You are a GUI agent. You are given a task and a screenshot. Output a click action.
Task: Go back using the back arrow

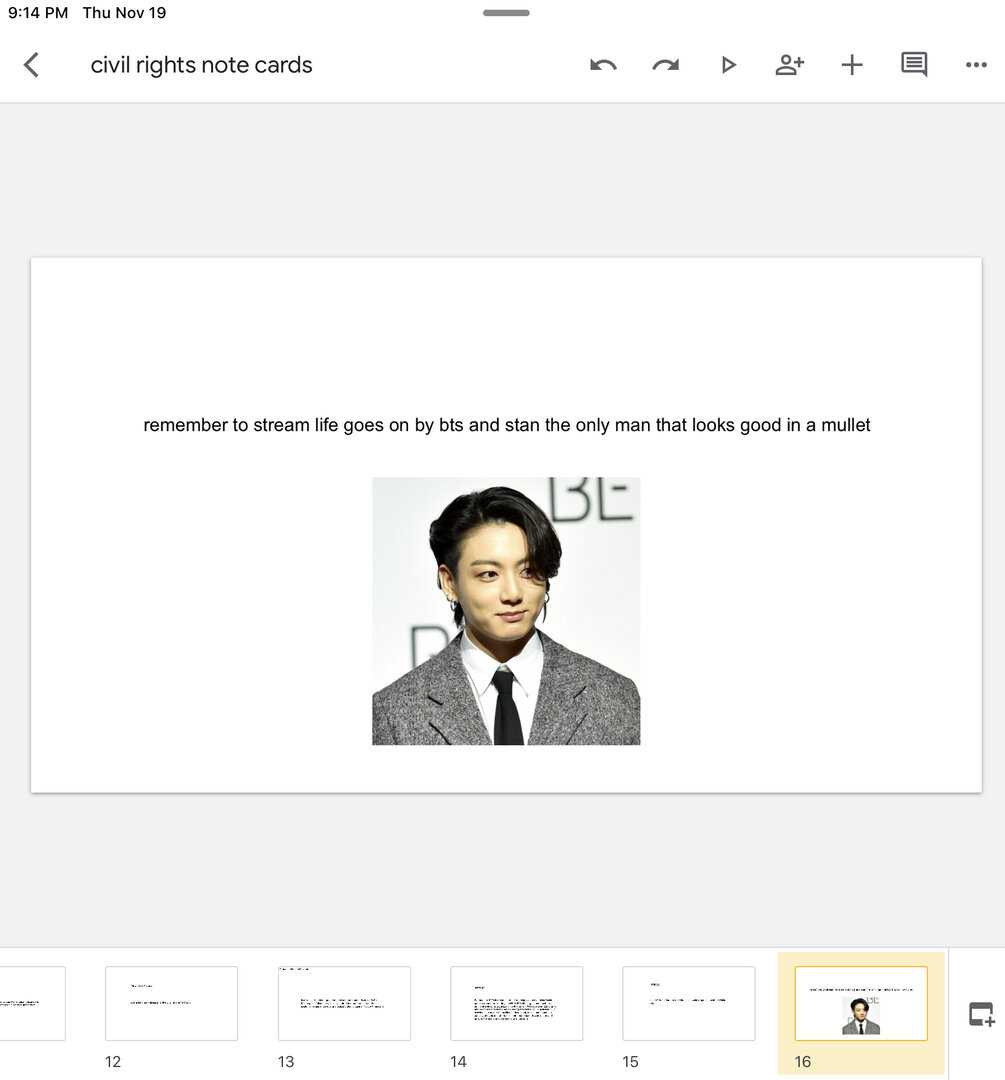point(31,65)
